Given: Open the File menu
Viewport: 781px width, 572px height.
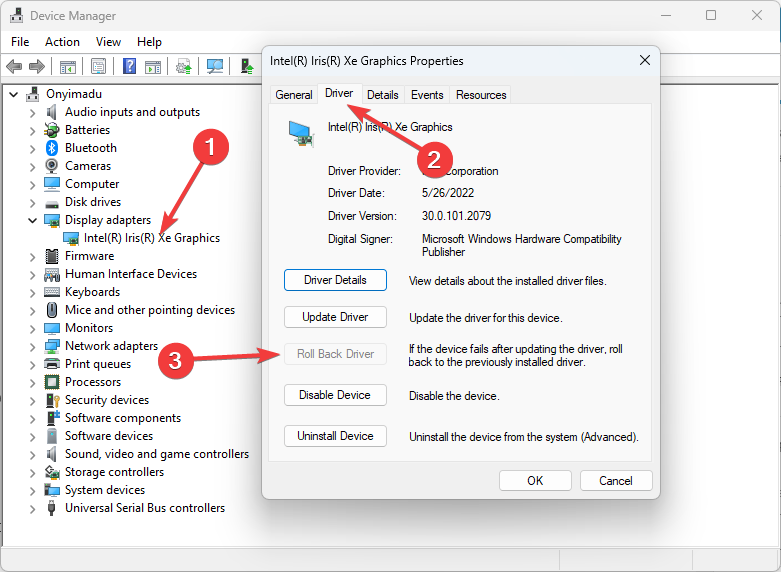Looking at the screenshot, I should pyautogui.click(x=20, y=42).
